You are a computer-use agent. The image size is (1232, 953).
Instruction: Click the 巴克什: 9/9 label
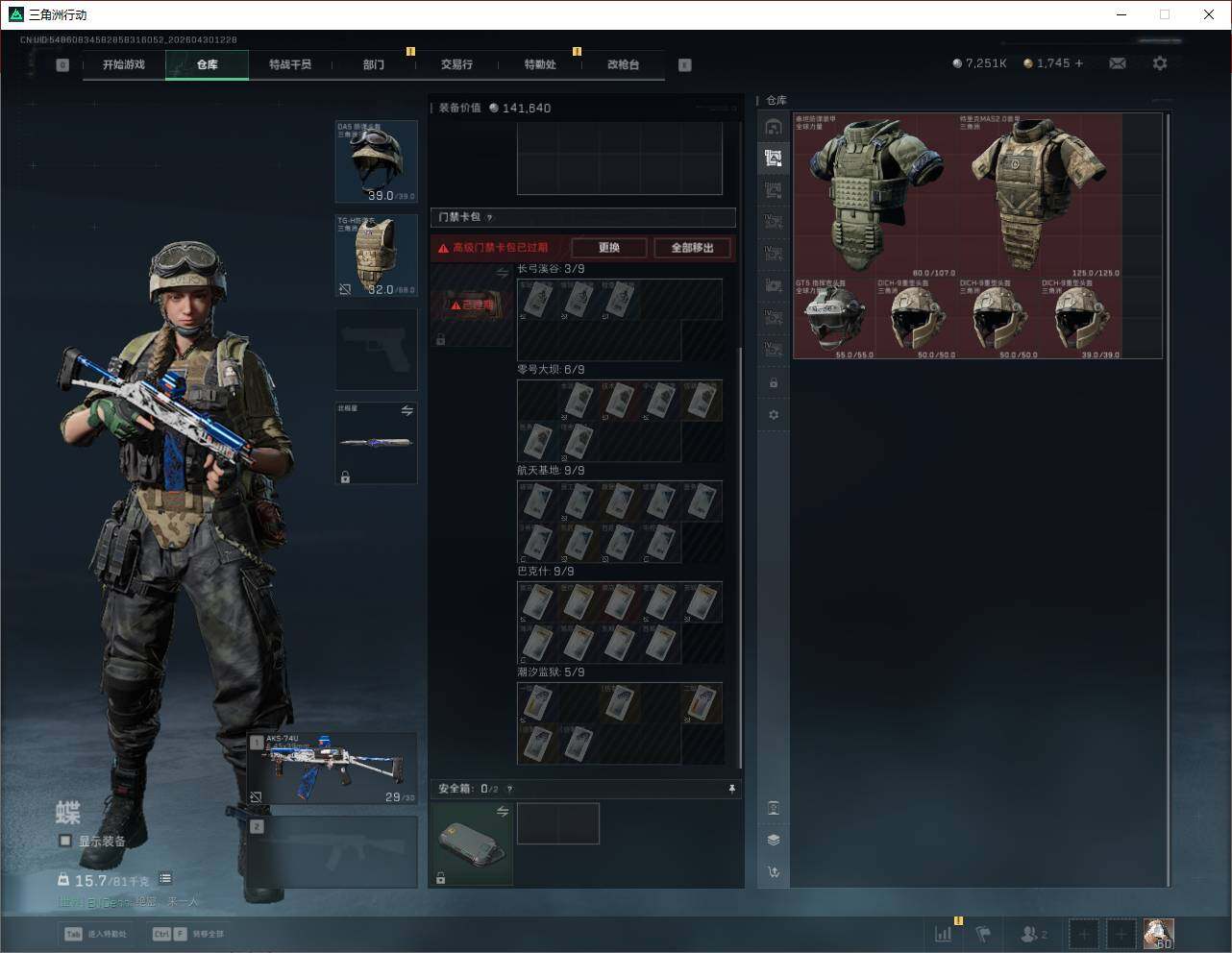[x=546, y=572]
